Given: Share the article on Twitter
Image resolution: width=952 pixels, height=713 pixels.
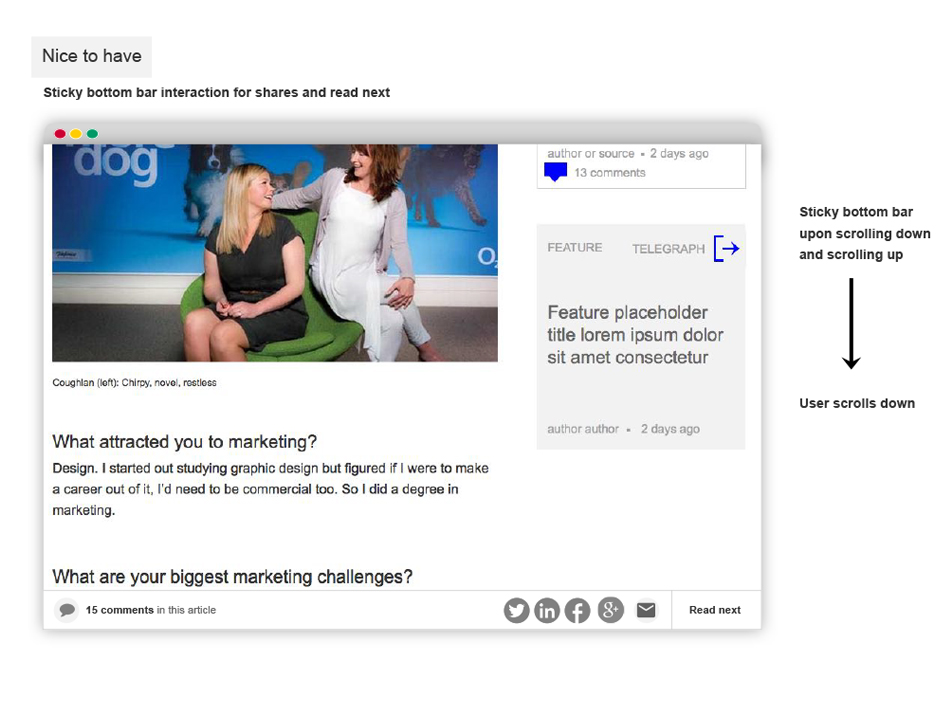Looking at the screenshot, I should pyautogui.click(x=516, y=610).
